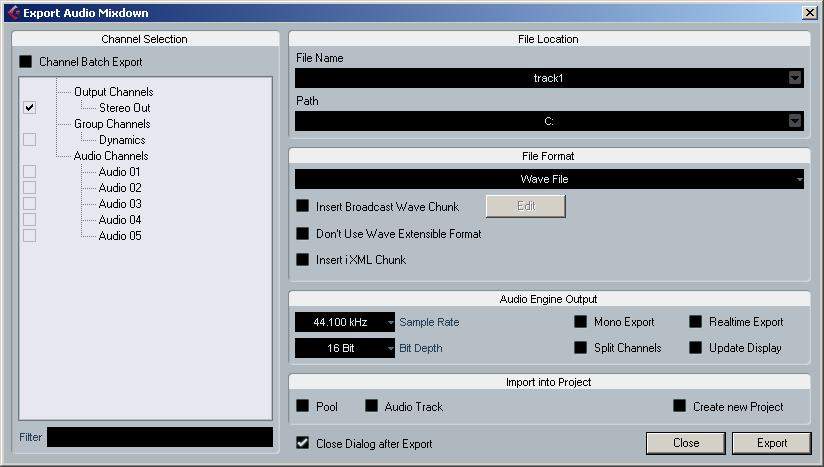Select the Audio 05 tree item
824x467 pixels.
[120, 235]
